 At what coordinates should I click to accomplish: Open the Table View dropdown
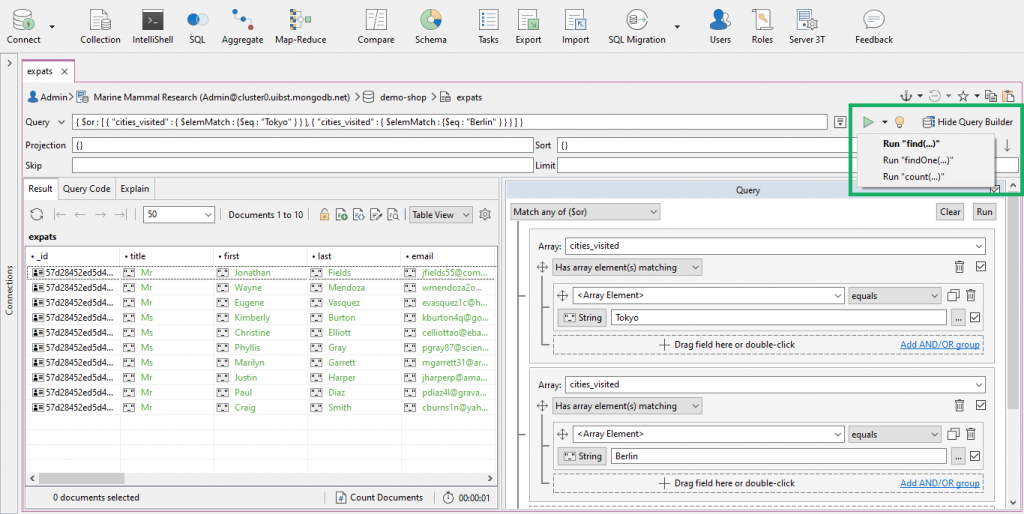click(x=440, y=214)
